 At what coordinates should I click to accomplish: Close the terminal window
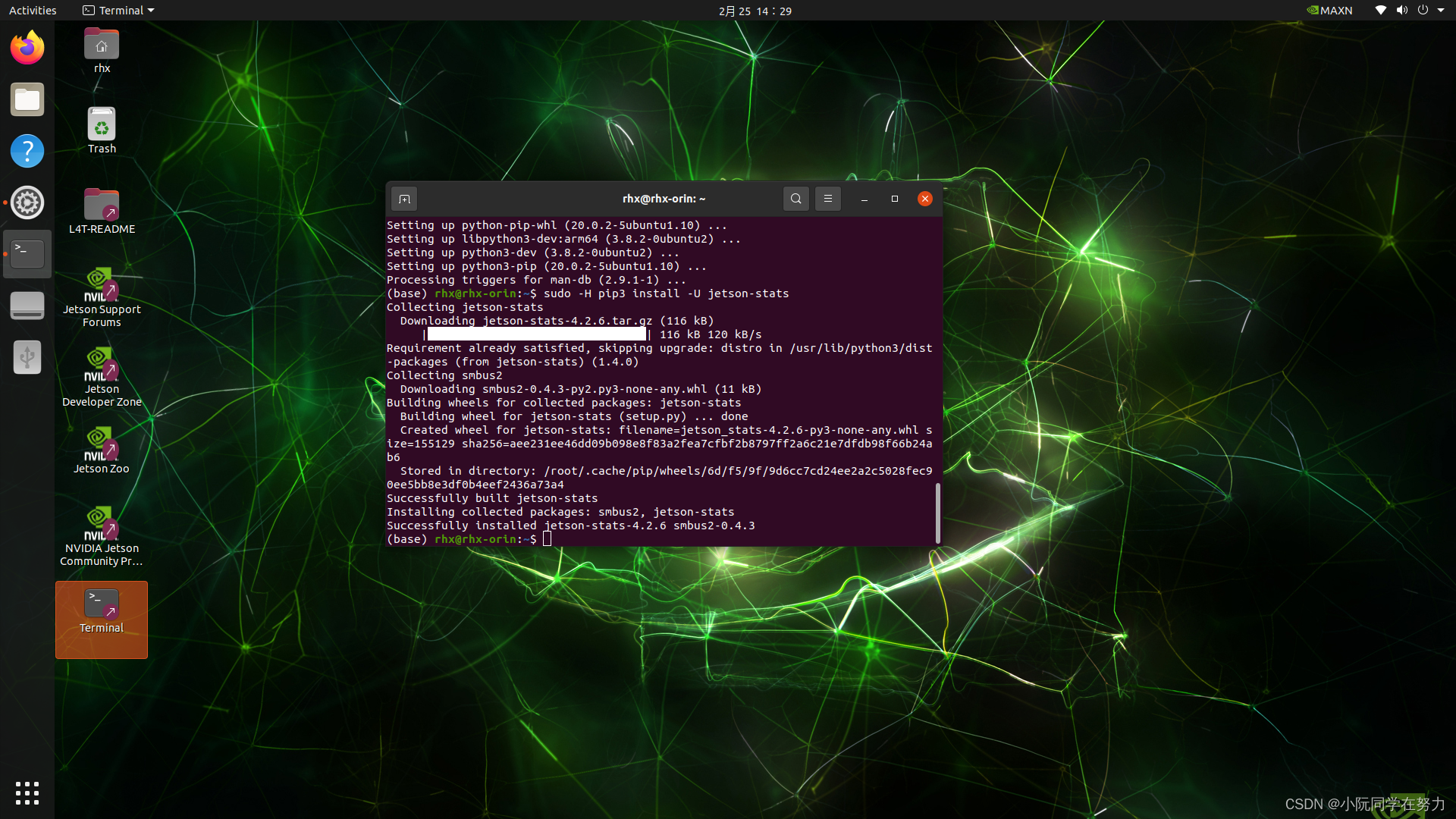click(924, 199)
